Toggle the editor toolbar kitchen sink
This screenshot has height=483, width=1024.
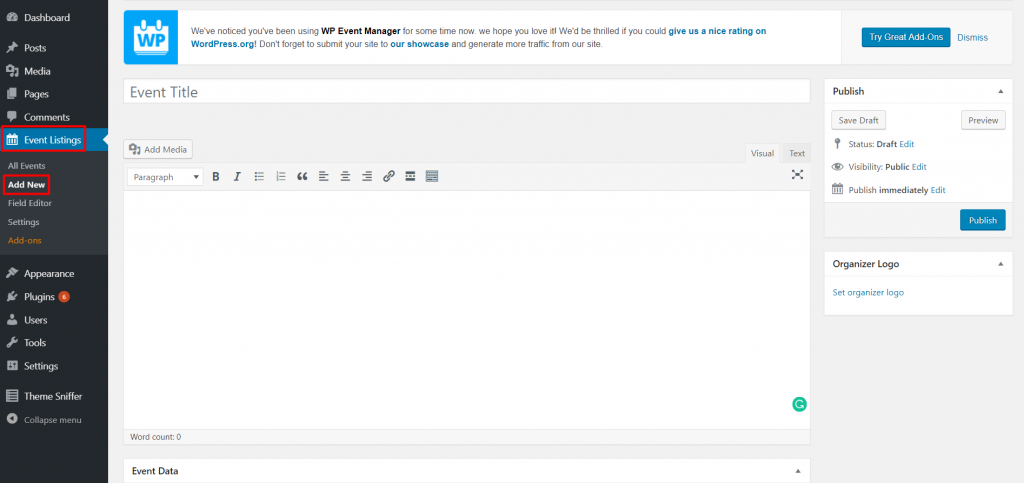432,176
